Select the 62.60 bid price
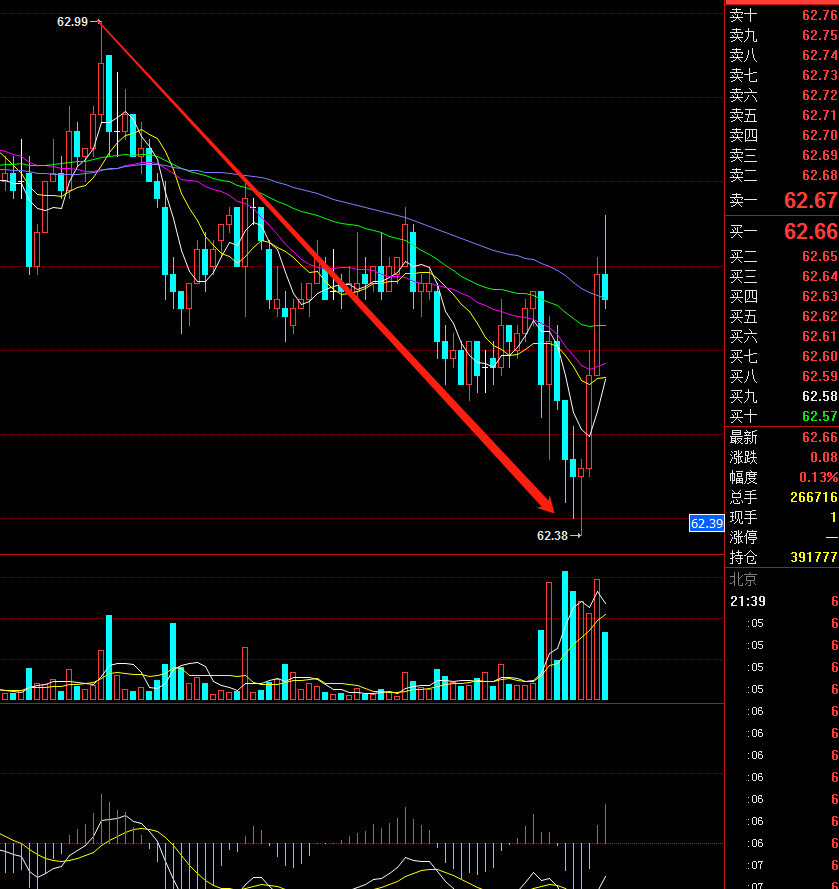This screenshot has height=889, width=839. pos(820,356)
